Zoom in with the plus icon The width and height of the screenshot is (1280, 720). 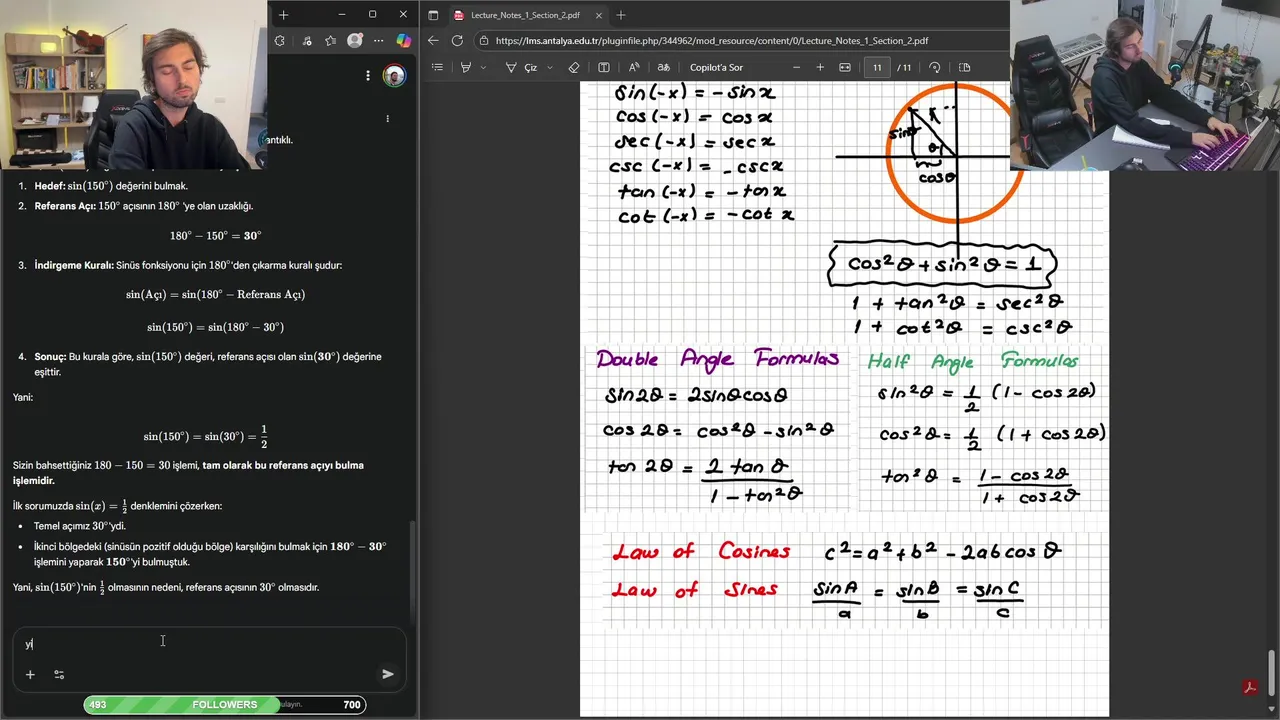coord(820,67)
